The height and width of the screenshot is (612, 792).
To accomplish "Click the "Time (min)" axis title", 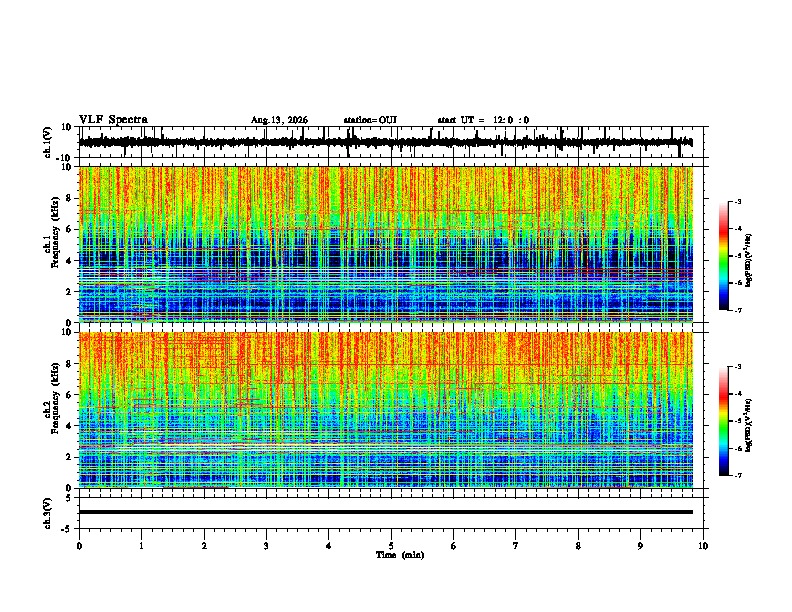I will [x=400, y=555].
